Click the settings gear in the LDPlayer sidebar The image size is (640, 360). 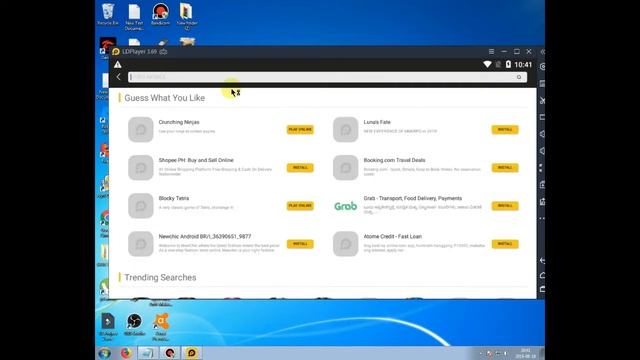point(542,67)
